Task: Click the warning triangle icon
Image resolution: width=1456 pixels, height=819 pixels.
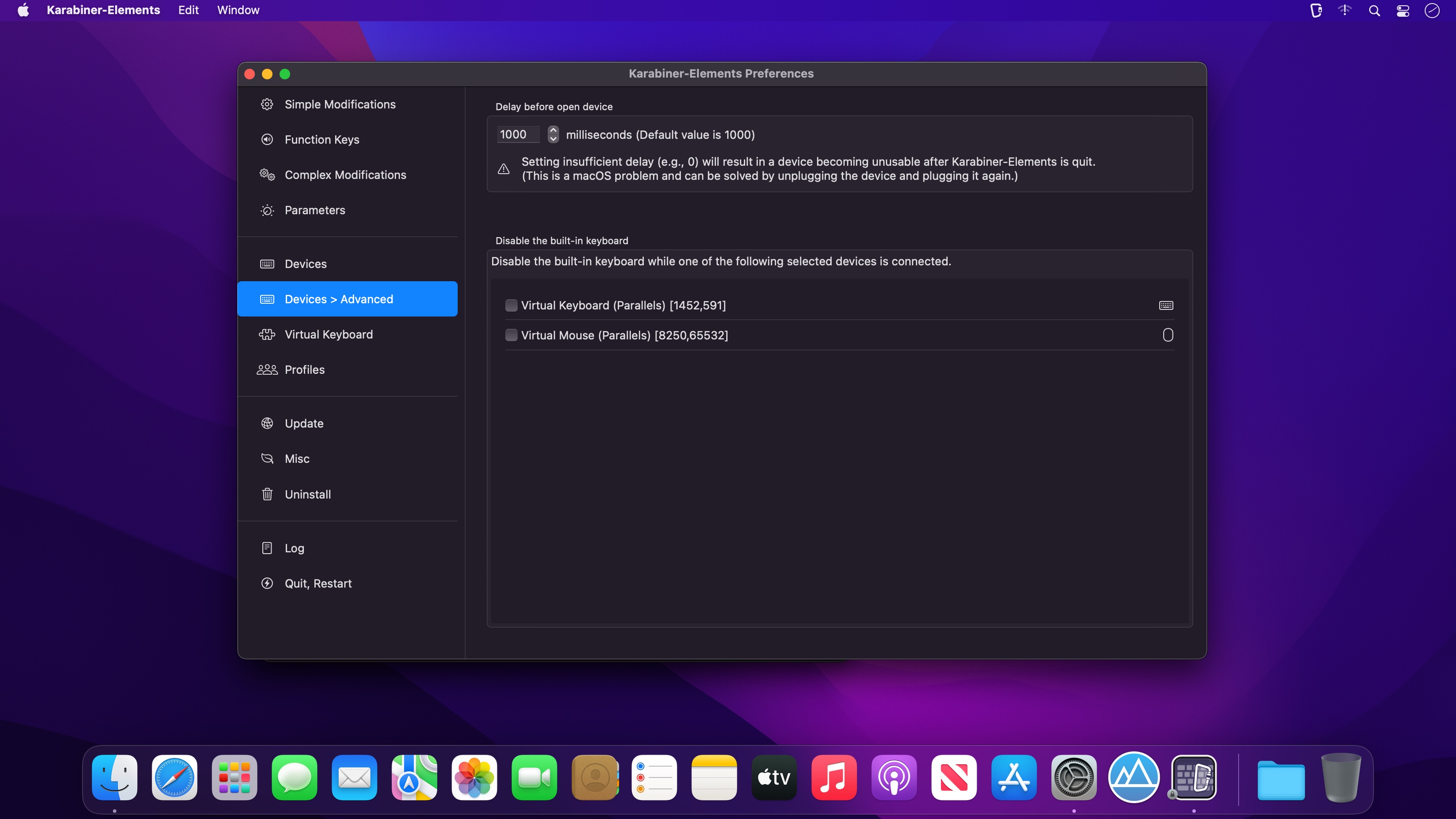Action: (x=504, y=169)
